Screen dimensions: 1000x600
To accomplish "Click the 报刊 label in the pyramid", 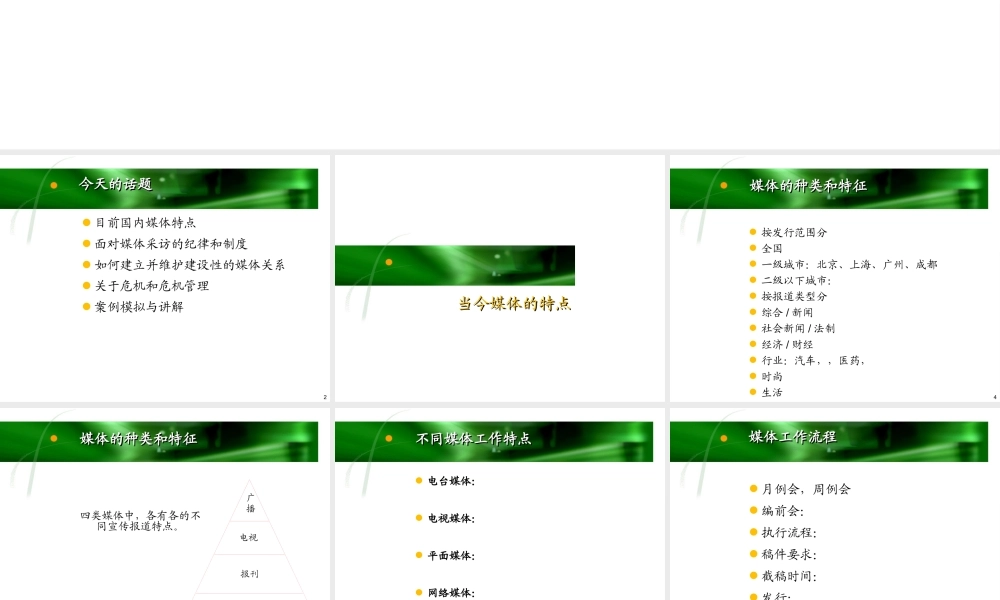I will click(249, 574).
